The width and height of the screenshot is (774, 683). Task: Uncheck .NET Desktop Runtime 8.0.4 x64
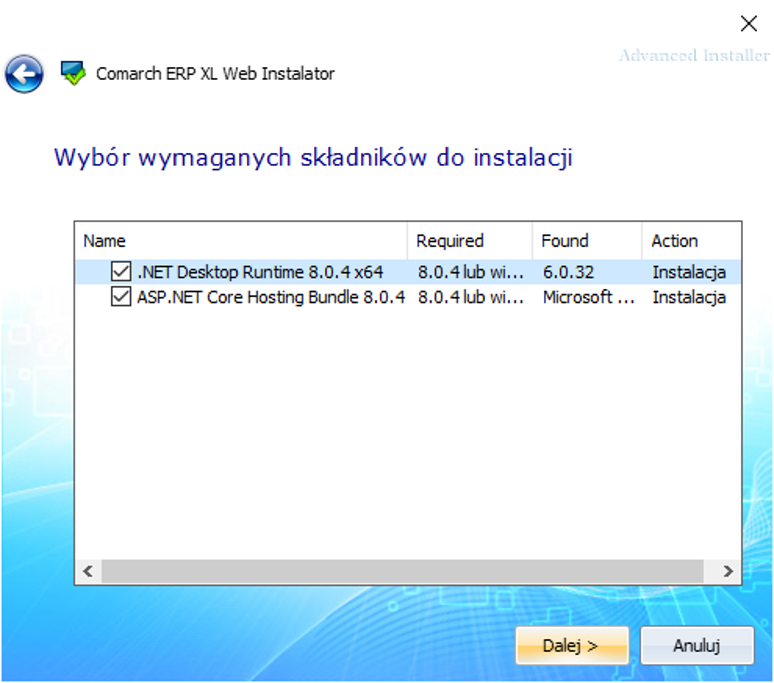121,271
